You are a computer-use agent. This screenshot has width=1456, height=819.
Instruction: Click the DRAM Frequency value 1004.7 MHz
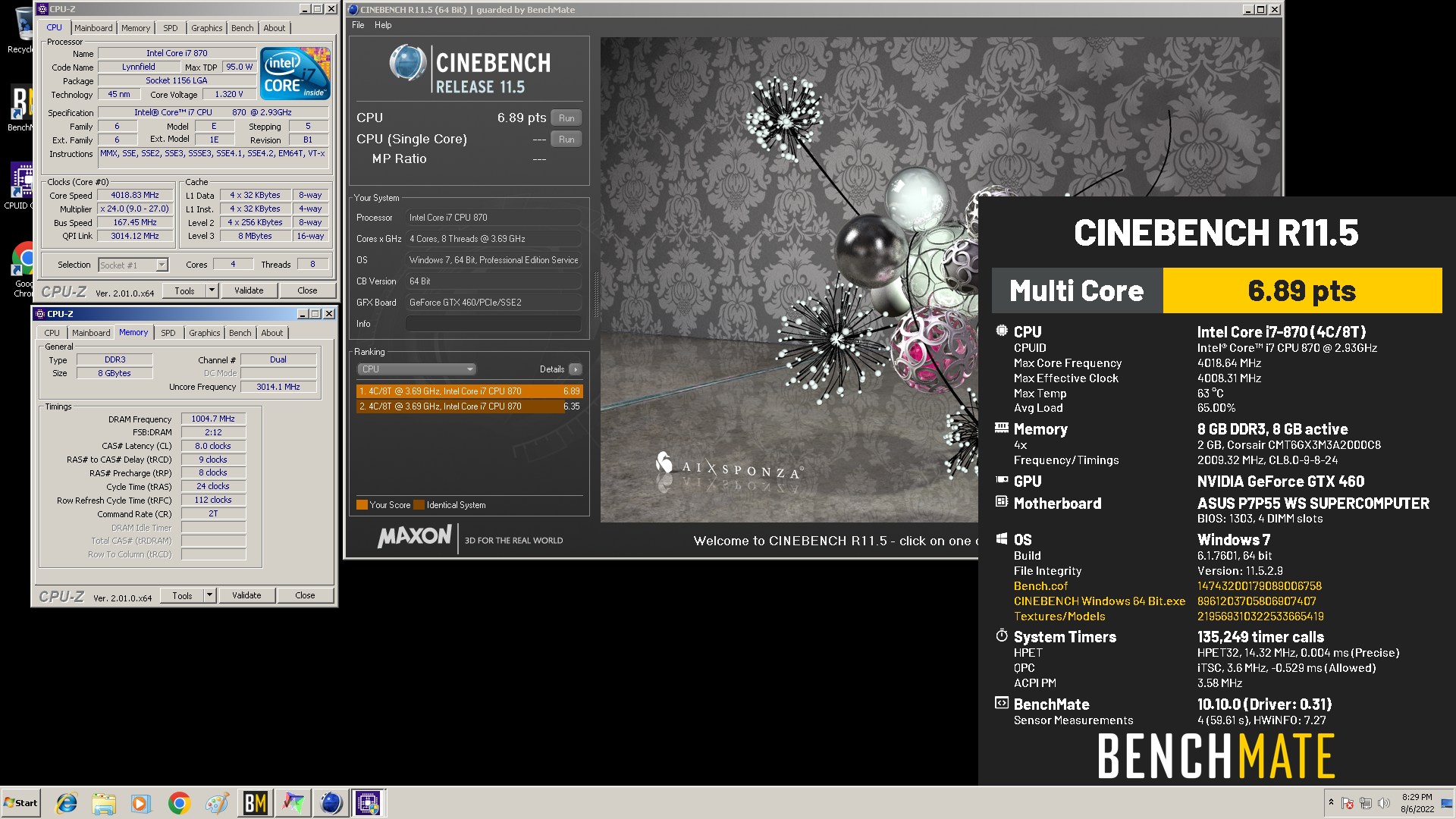pos(213,419)
